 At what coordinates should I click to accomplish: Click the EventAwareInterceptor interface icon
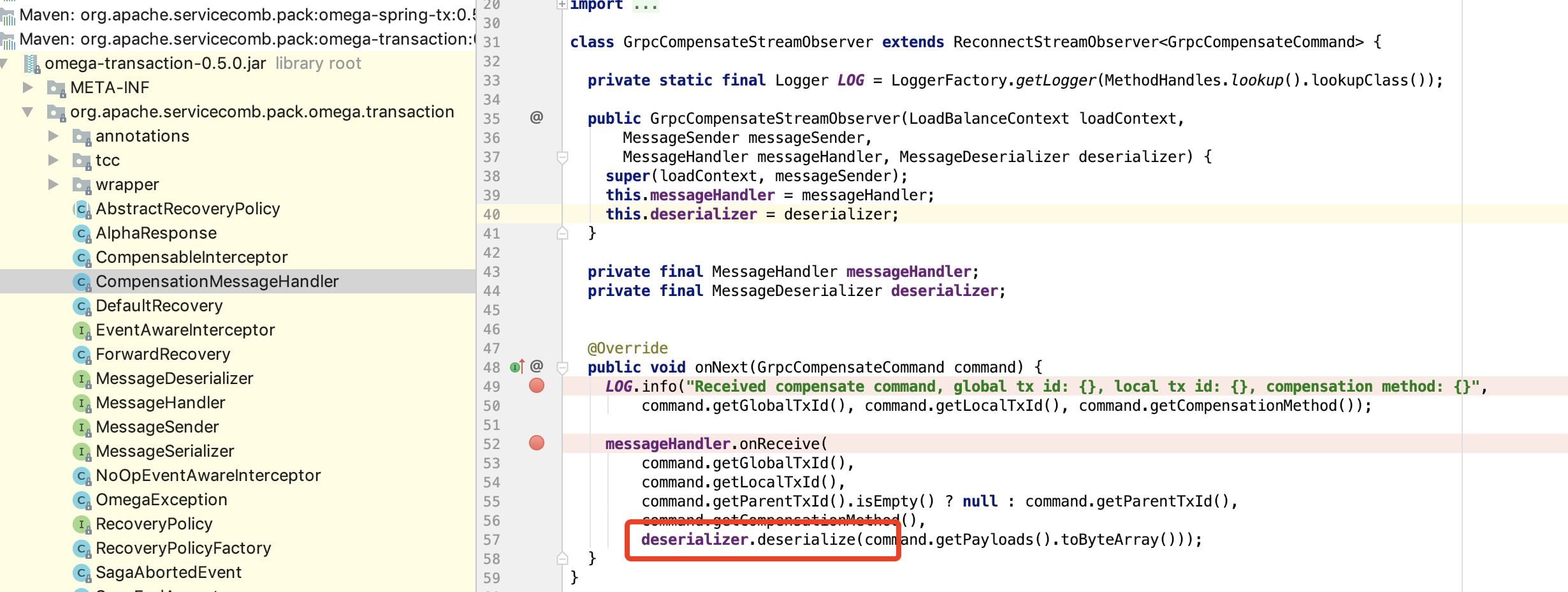pos(82,330)
